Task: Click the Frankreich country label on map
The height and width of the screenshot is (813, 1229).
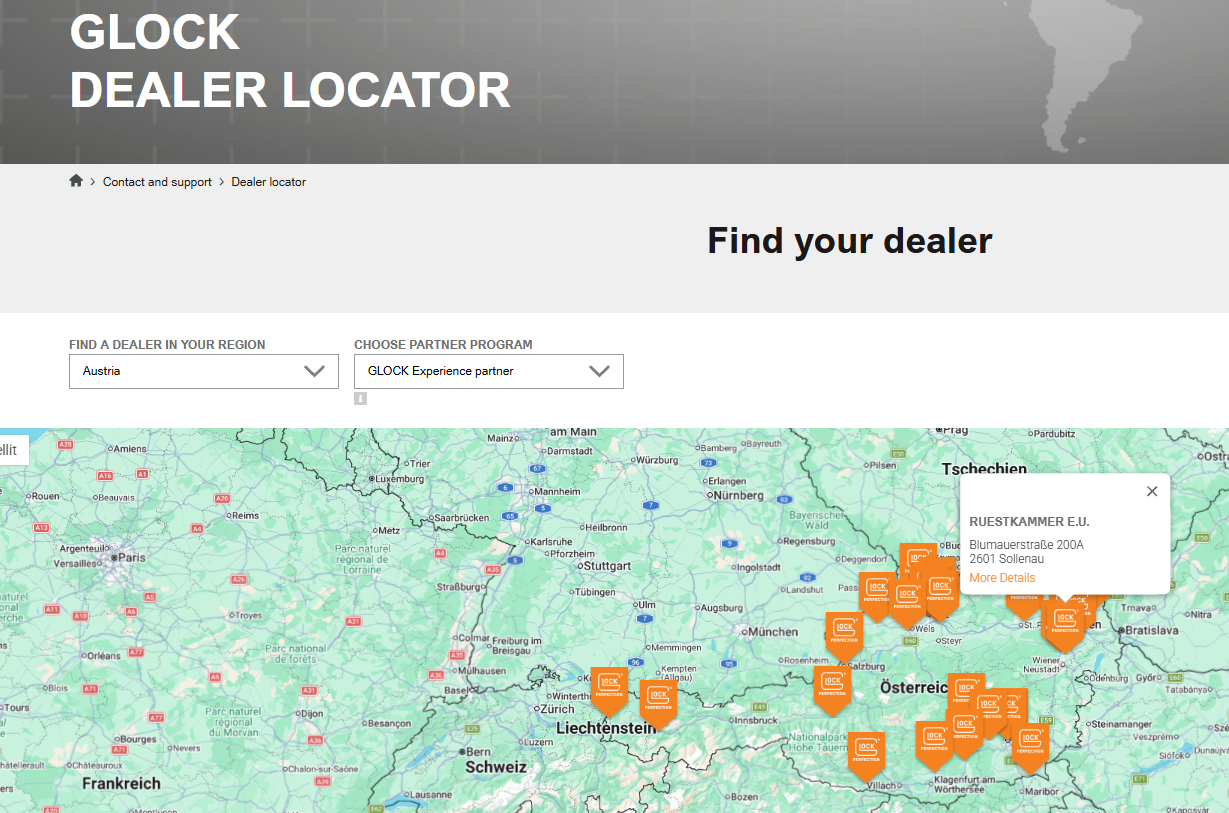Action: point(121,783)
